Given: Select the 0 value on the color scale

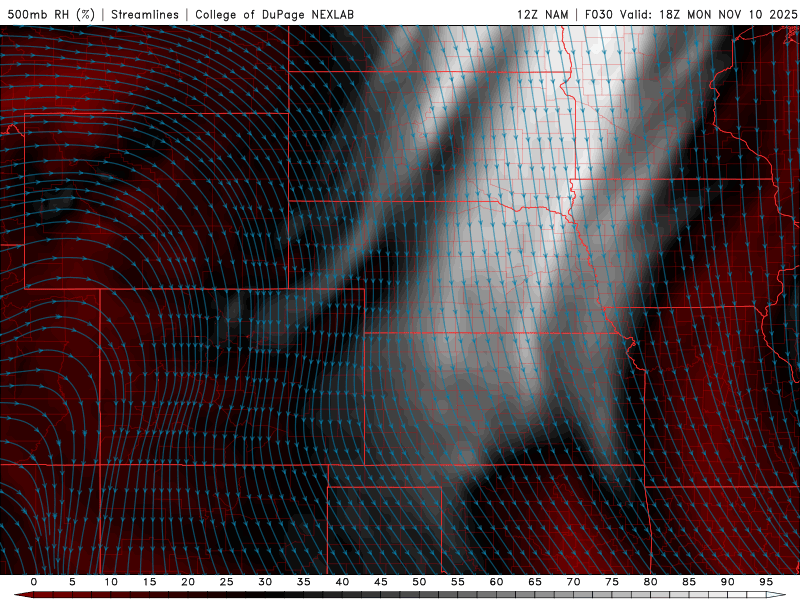Looking at the screenshot, I should tap(34, 582).
